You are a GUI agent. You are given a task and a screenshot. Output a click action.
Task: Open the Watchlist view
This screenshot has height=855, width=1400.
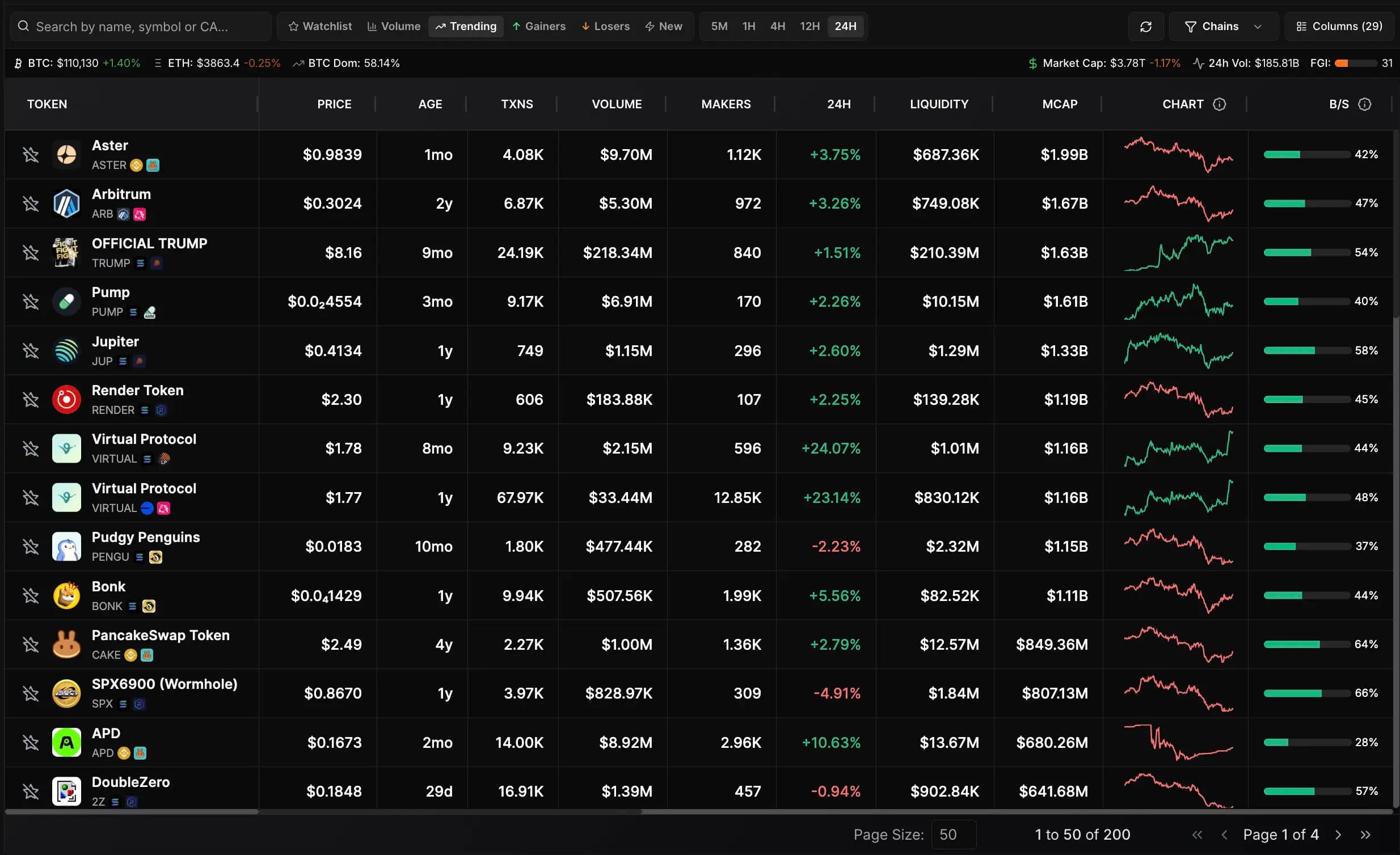pos(320,26)
